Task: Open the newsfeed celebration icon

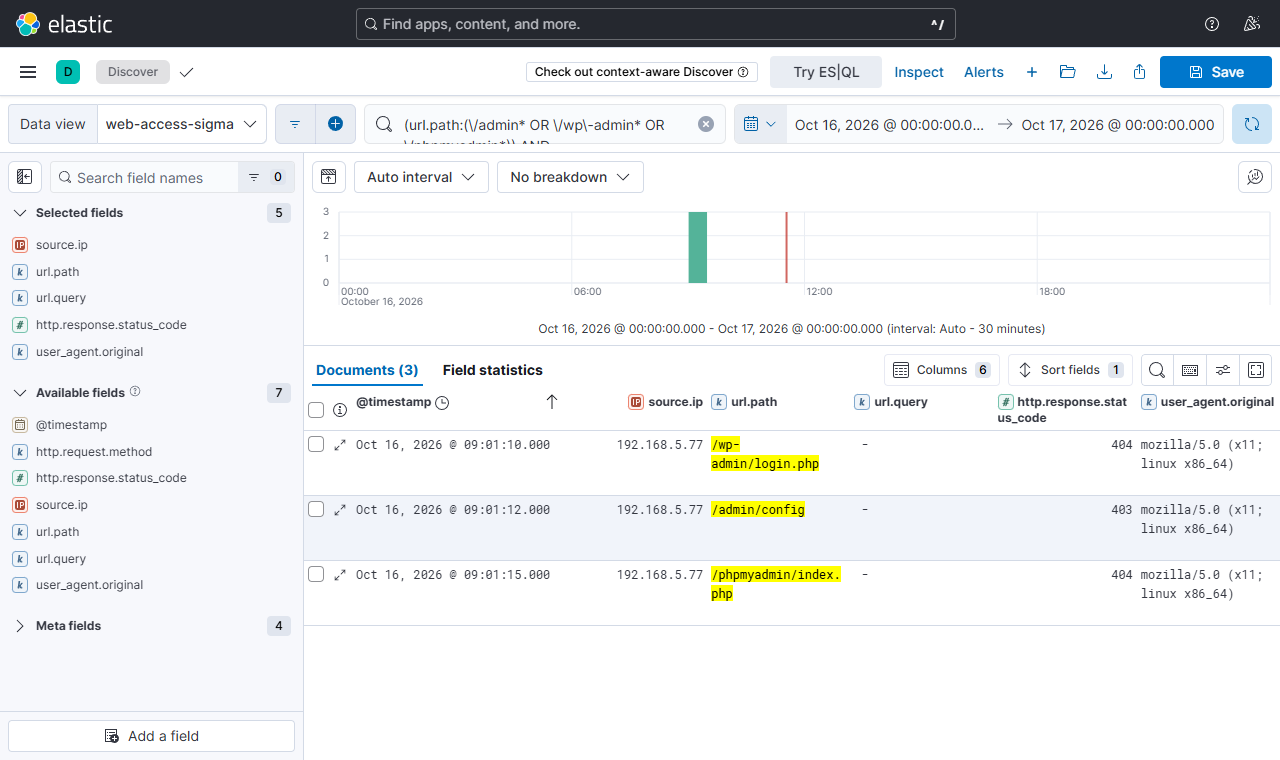Action: coord(1251,24)
